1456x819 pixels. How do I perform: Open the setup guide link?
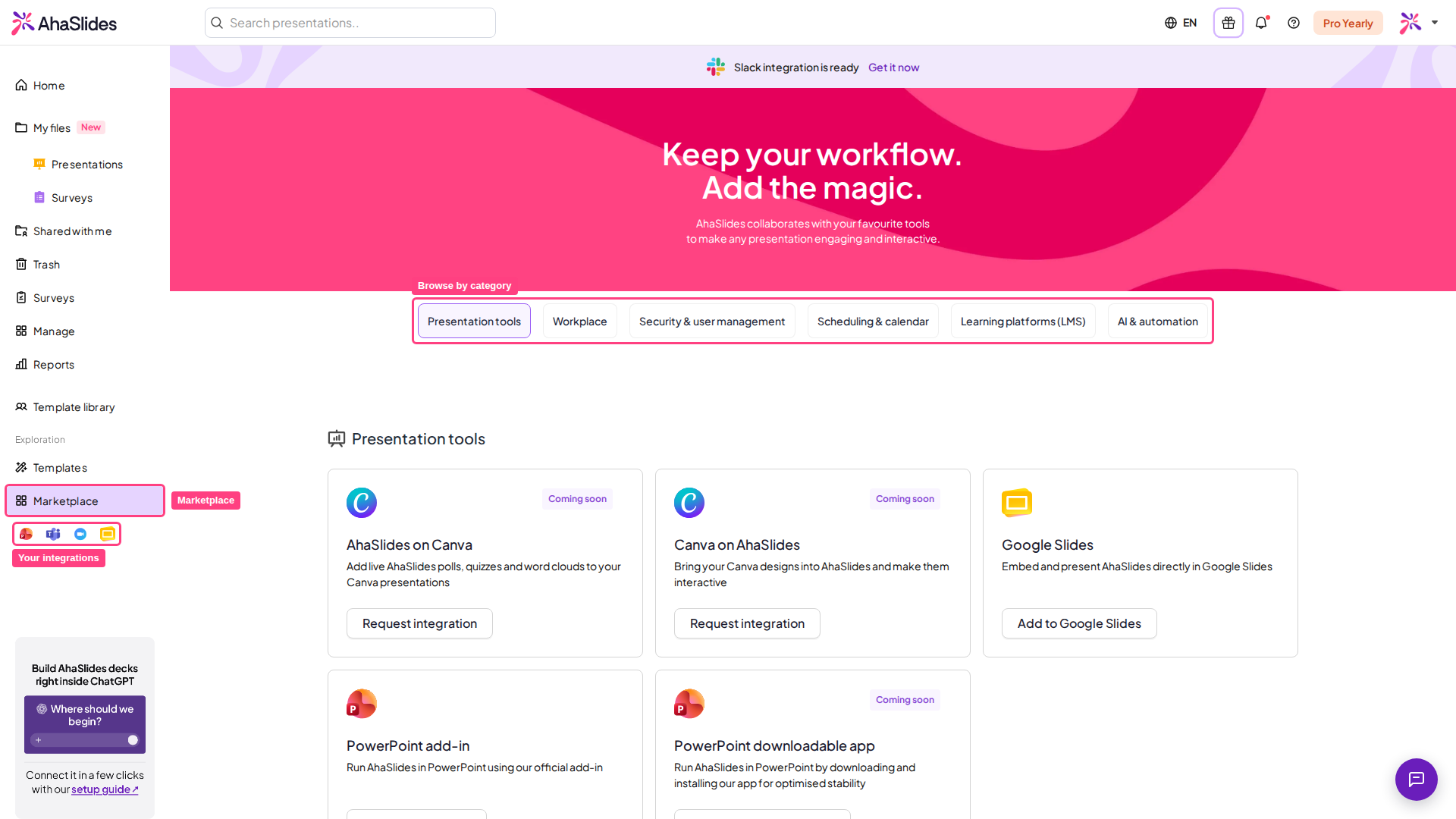(105, 789)
